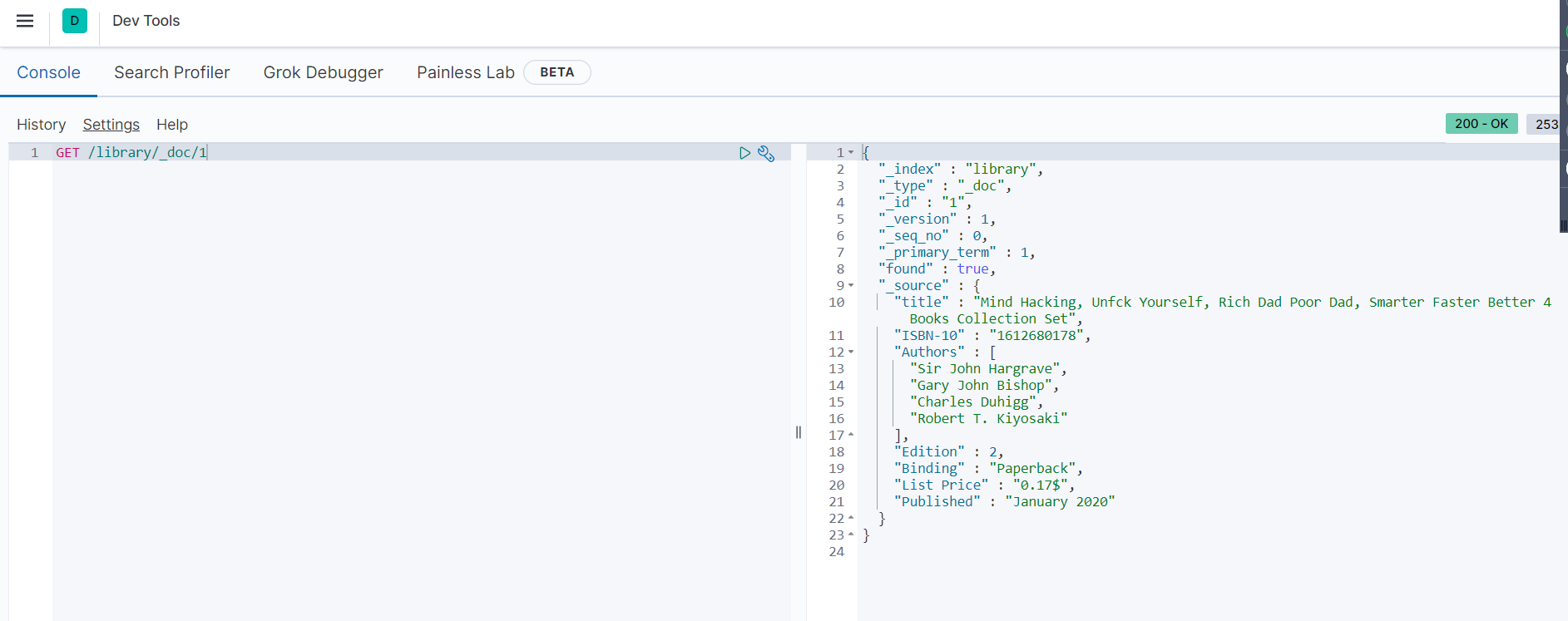The image size is (1568, 621).
Task: Click into the GET /library/_doc/1 request line
Action: point(131,153)
